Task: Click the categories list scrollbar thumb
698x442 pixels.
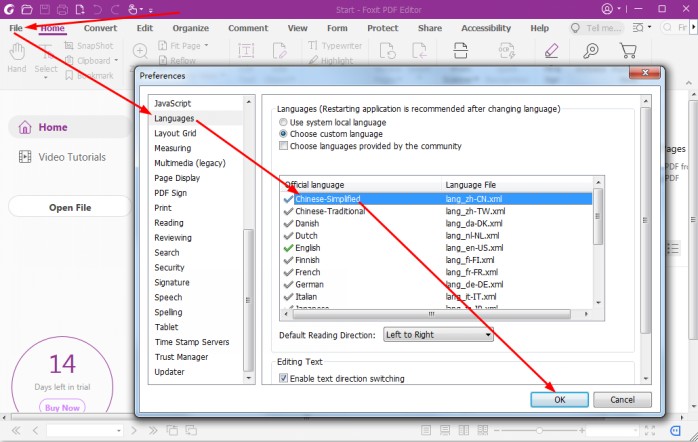Action: tap(248, 300)
